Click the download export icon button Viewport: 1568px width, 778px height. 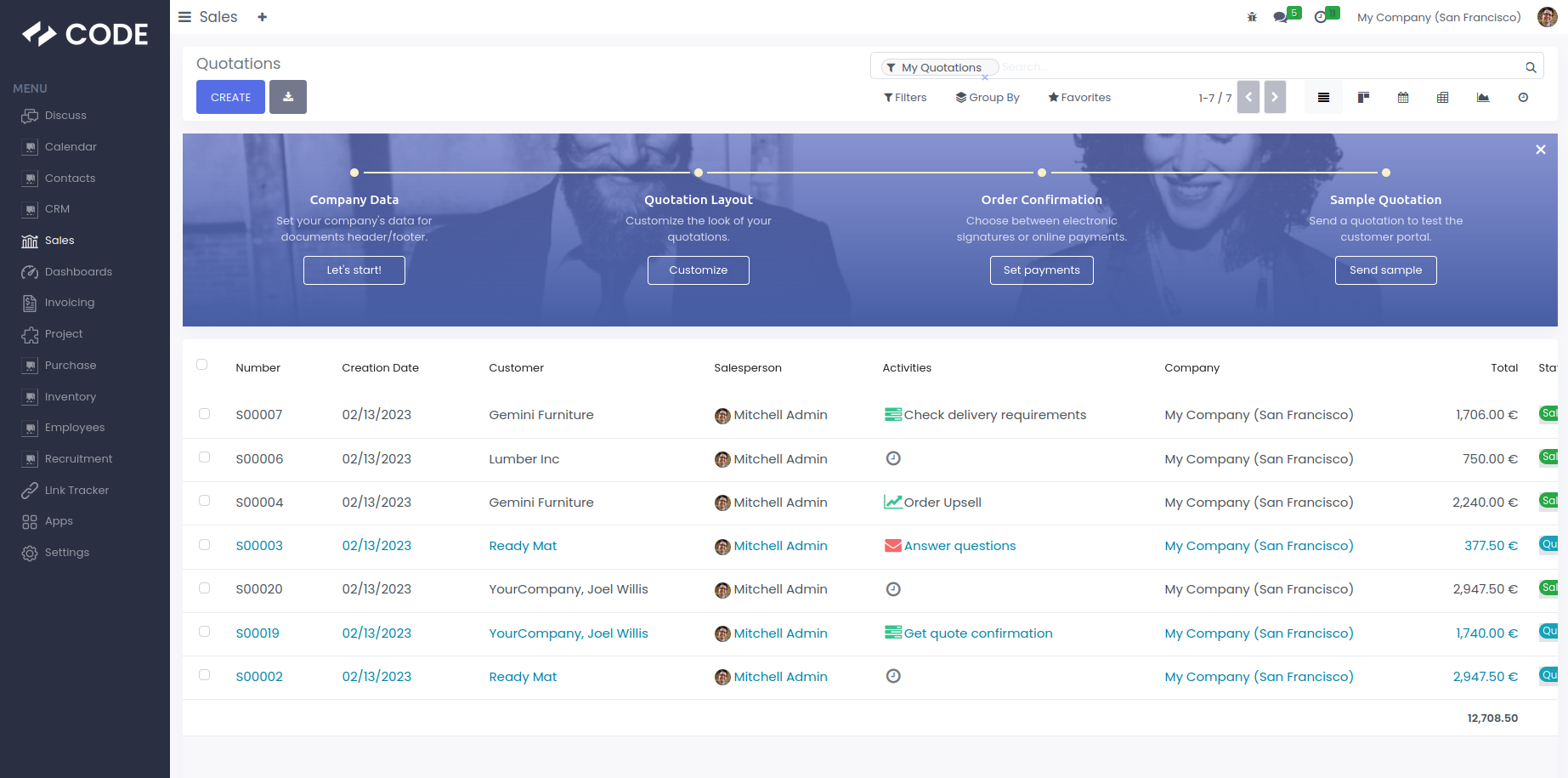(x=288, y=97)
